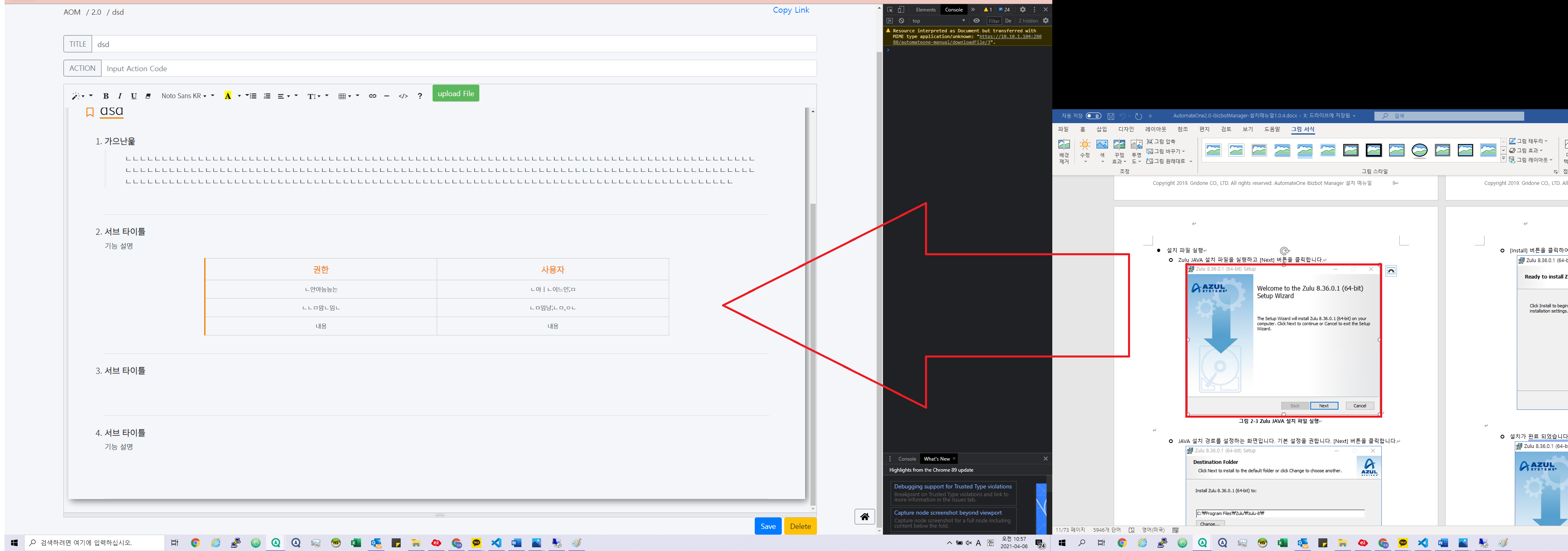Screen dimensions: 1568x551
Task: Click the eraser remove-formatting icon
Action: (148, 96)
